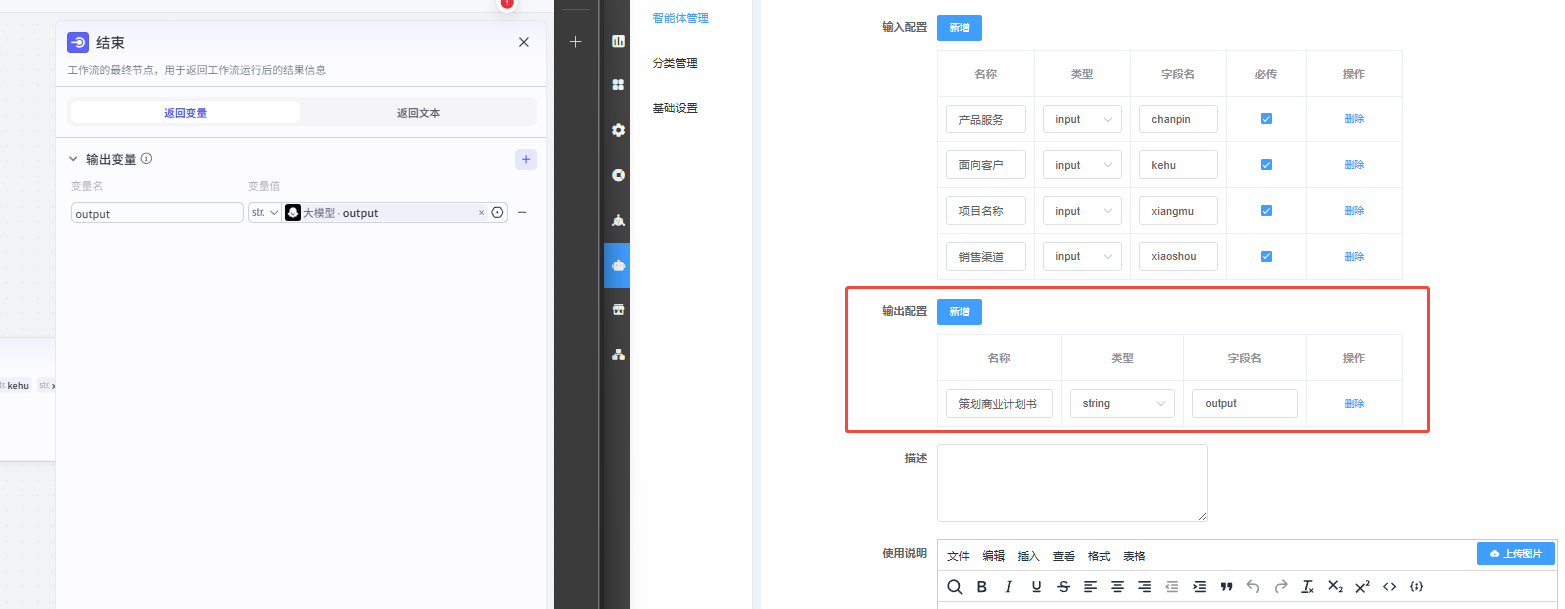Image resolution: width=1565 pixels, height=609 pixels.
Task: Click the bold formatting icon
Action: pos(982,587)
